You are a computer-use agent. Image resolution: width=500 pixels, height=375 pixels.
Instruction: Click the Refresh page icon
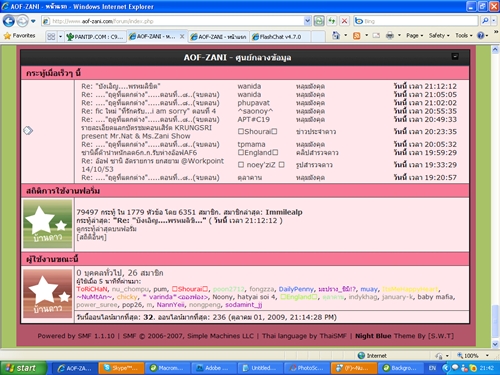[x=332, y=21]
